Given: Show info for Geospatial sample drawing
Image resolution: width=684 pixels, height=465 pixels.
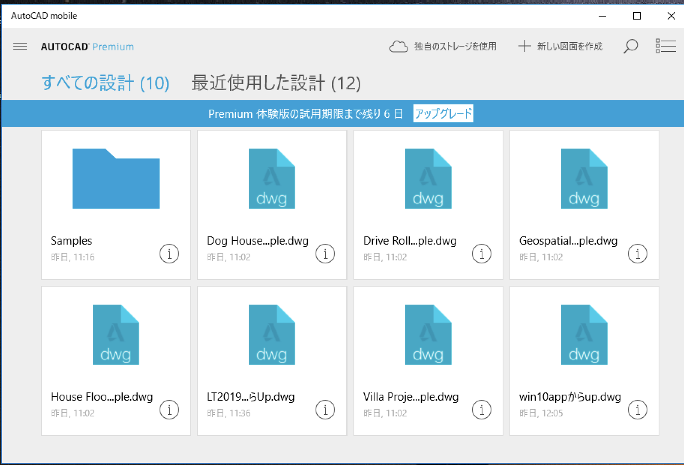Looking at the screenshot, I should [637, 253].
